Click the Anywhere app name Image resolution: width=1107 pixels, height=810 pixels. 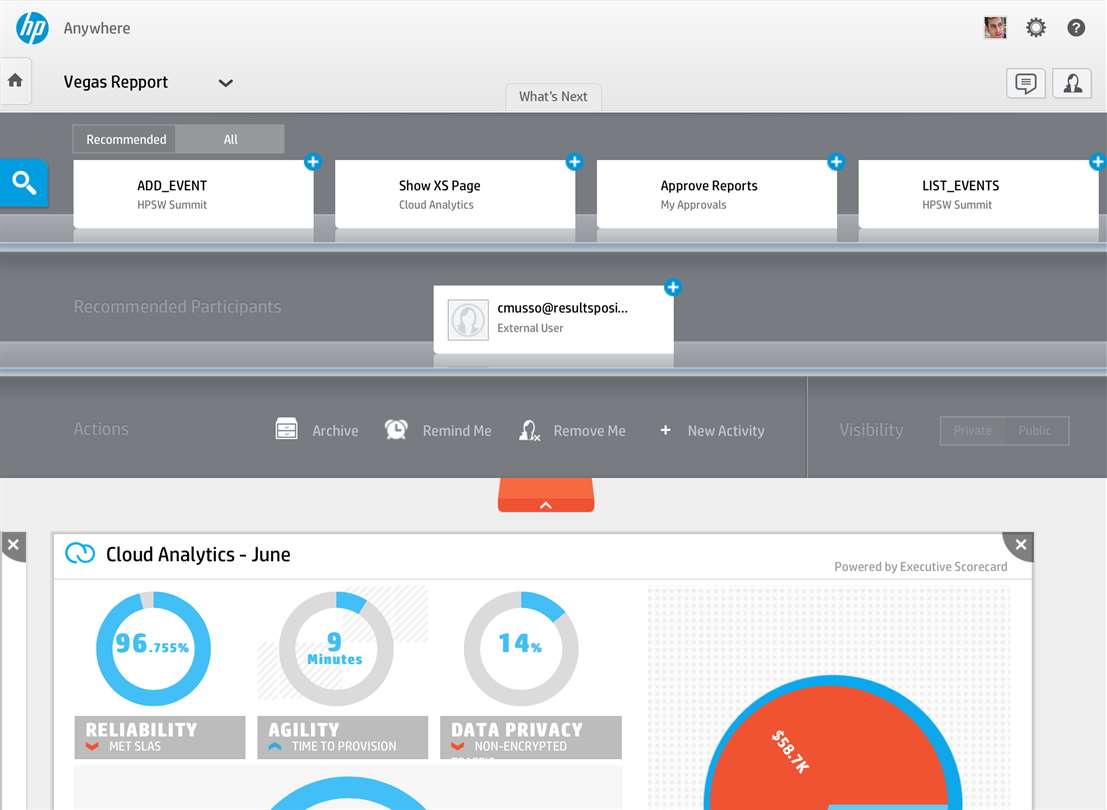[97, 28]
